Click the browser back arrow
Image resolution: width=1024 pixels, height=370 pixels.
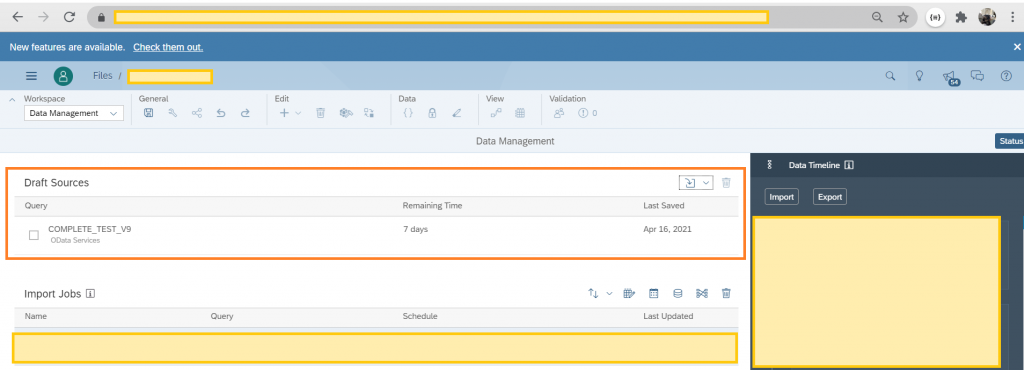tap(18, 17)
